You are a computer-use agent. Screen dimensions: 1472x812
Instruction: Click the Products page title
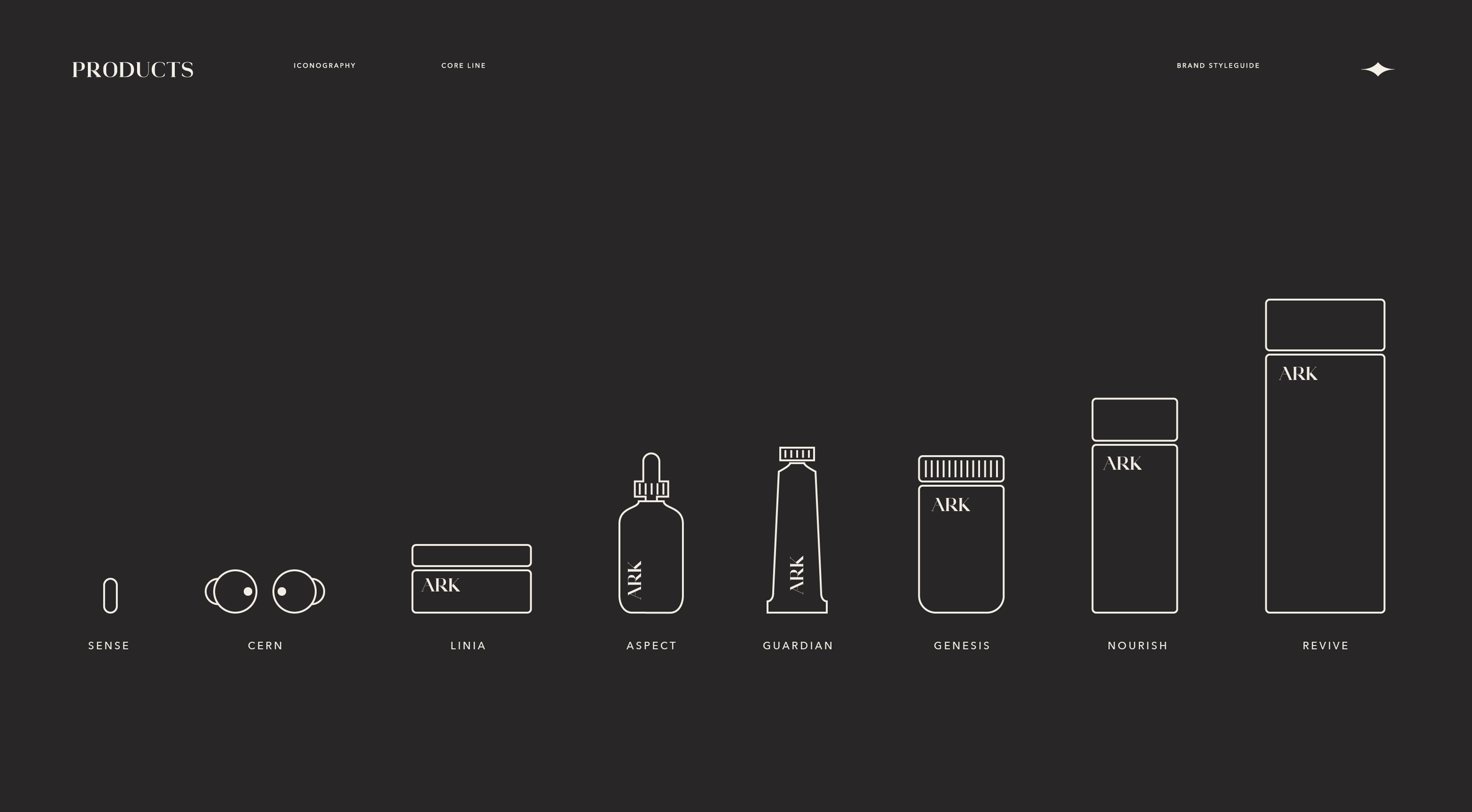[x=132, y=70]
